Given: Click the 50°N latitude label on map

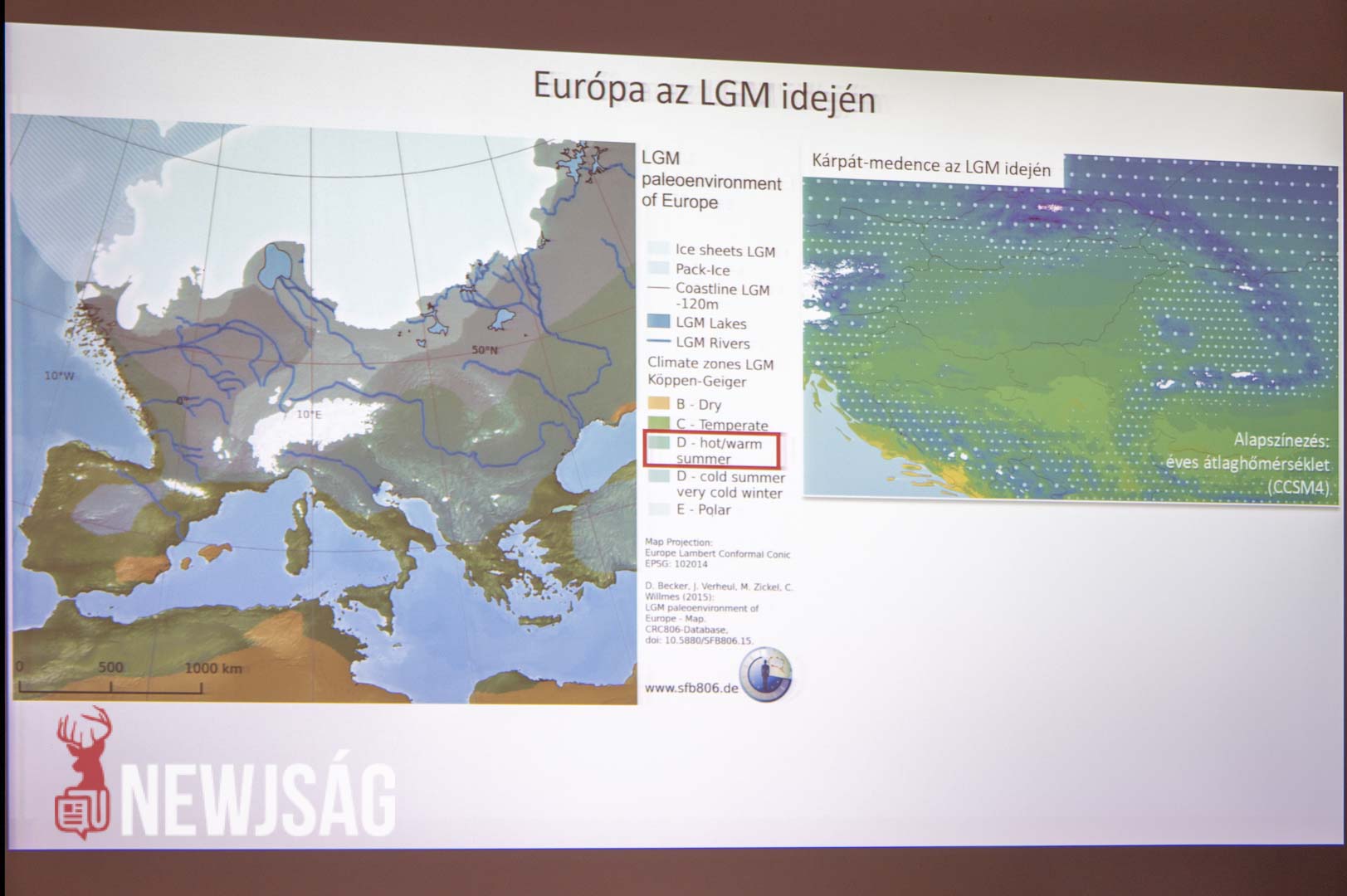Looking at the screenshot, I should [x=485, y=350].
